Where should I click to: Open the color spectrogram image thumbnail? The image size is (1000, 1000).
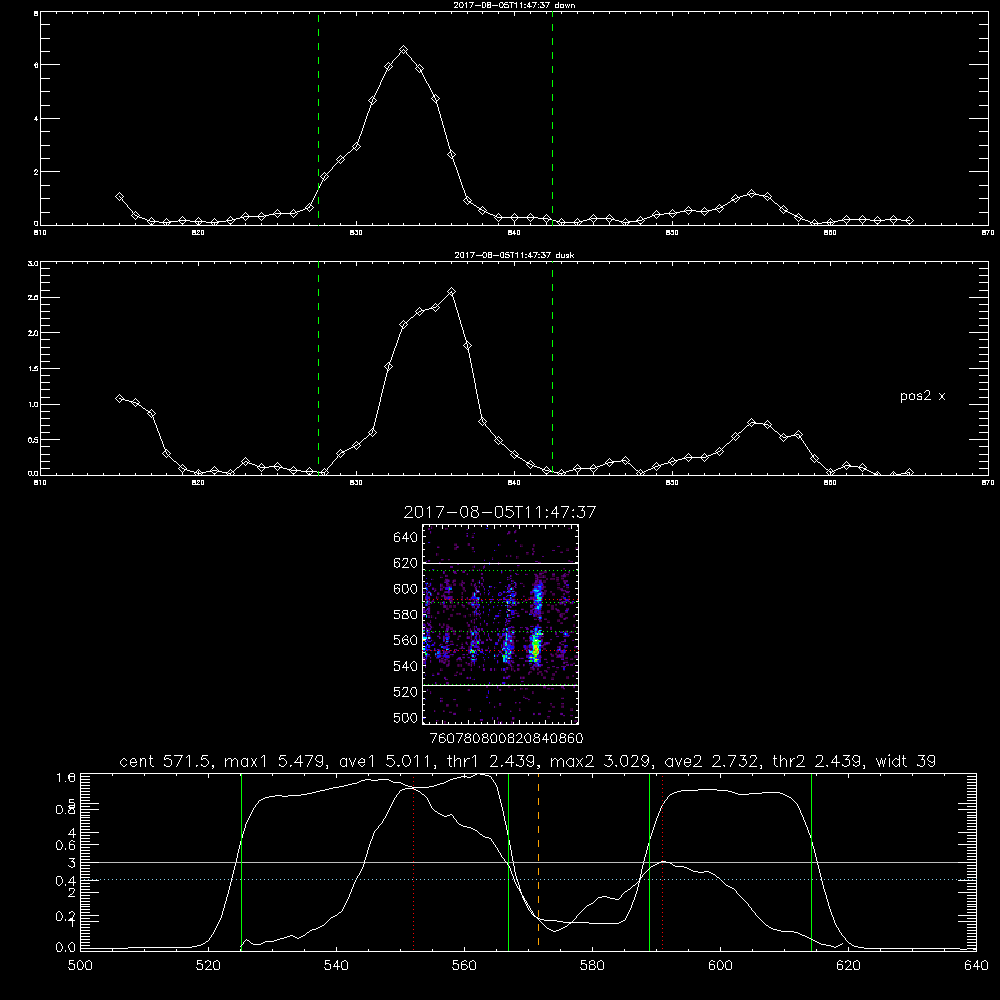(x=501, y=624)
